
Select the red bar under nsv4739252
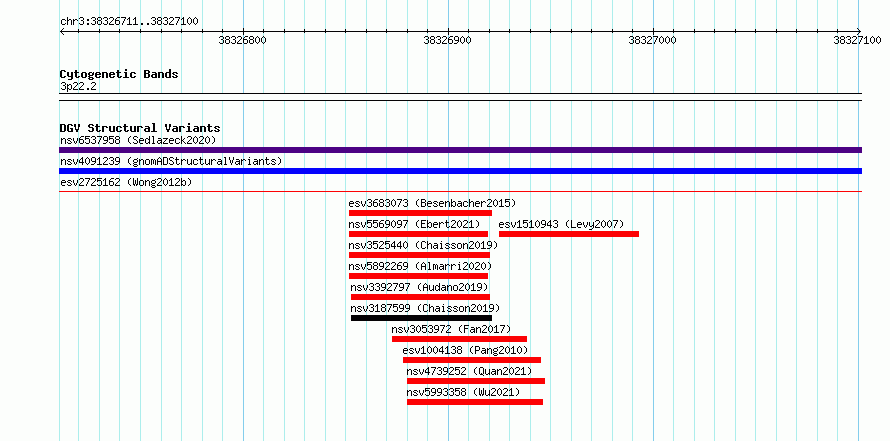(x=476, y=381)
